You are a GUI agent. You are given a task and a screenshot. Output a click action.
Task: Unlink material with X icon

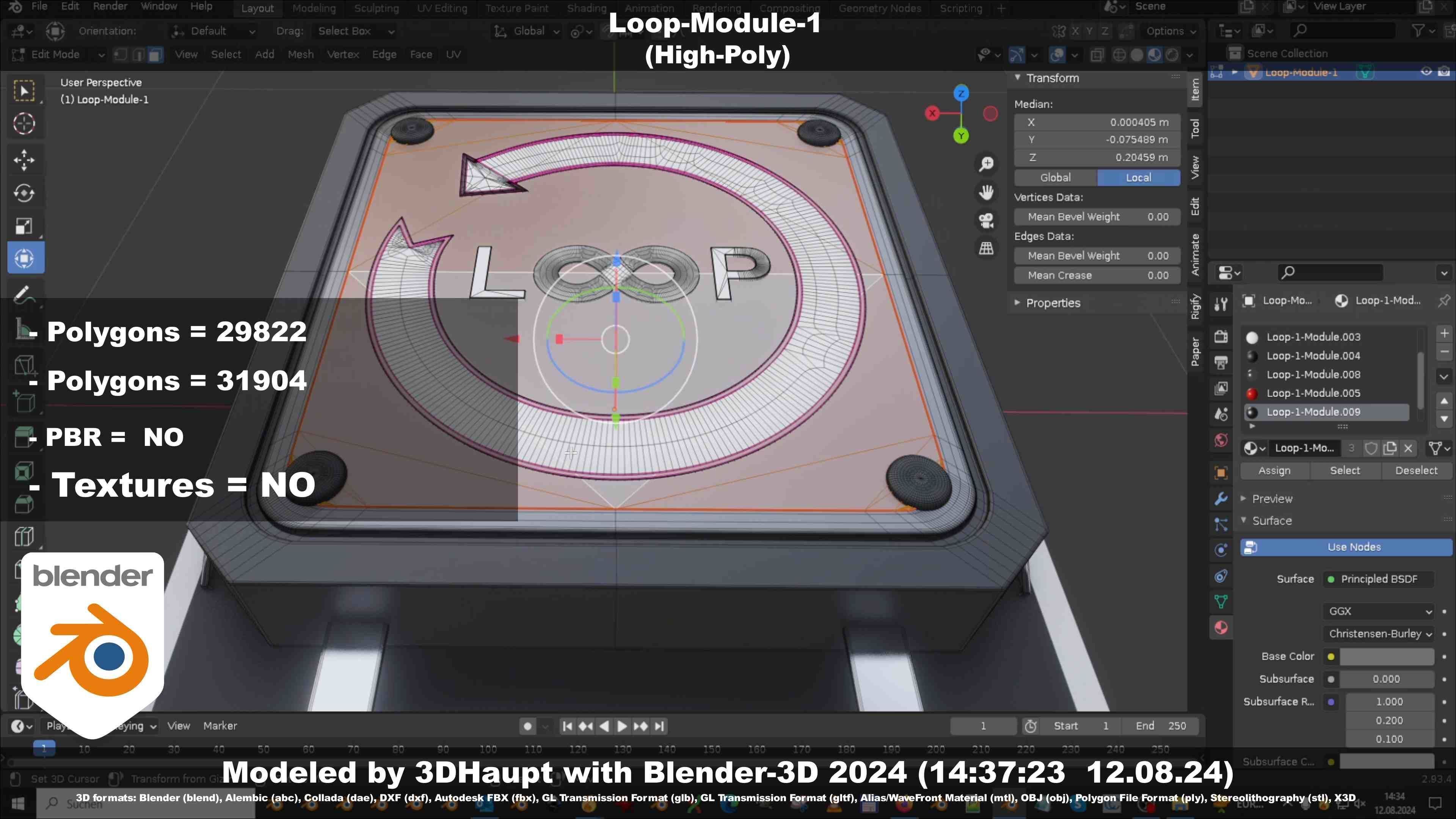(x=1409, y=448)
